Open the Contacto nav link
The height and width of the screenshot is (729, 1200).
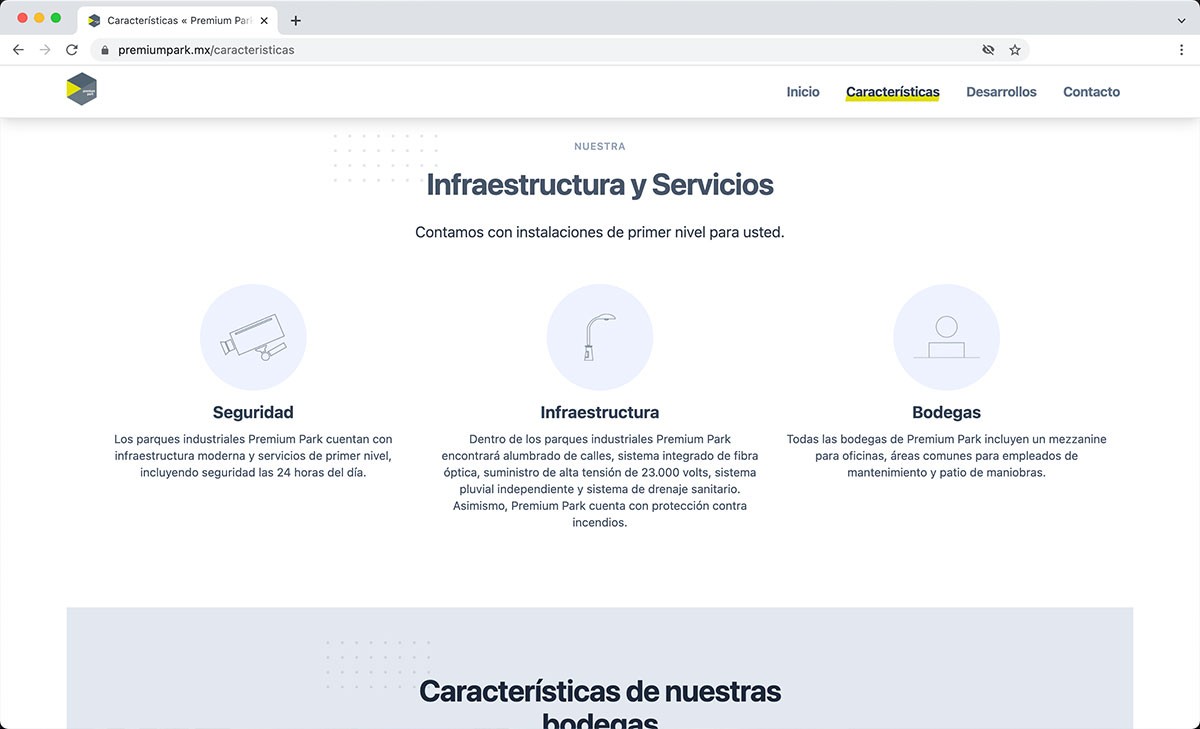coord(1091,92)
